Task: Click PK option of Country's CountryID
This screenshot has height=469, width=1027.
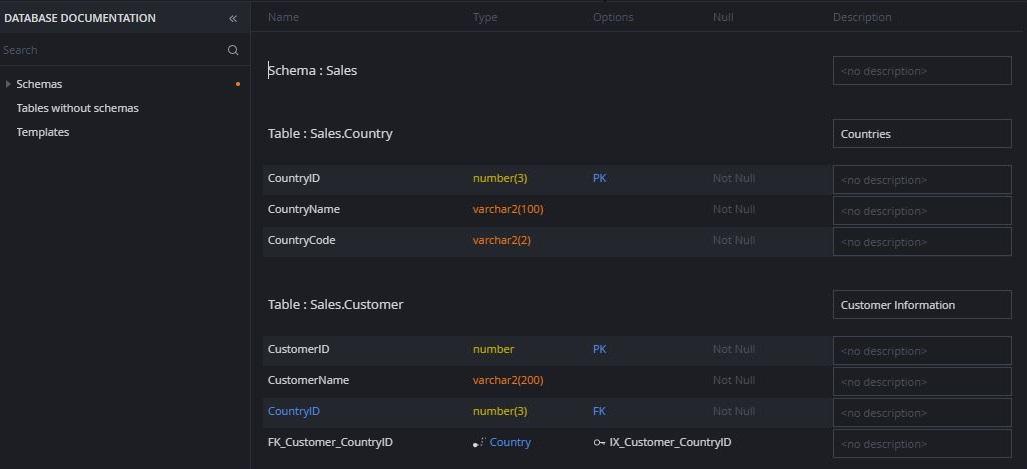Action: click(599, 178)
